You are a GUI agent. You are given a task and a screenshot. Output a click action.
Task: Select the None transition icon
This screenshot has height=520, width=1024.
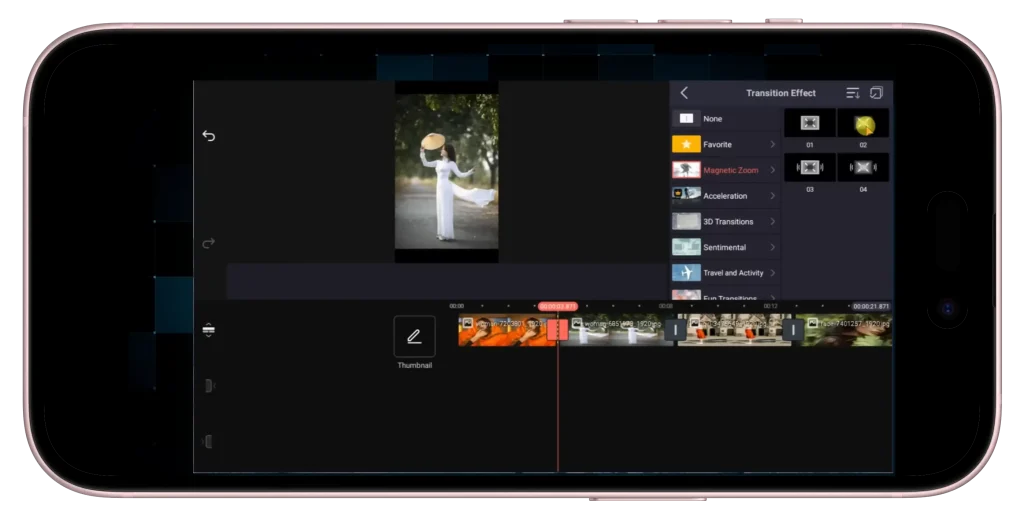click(686, 119)
